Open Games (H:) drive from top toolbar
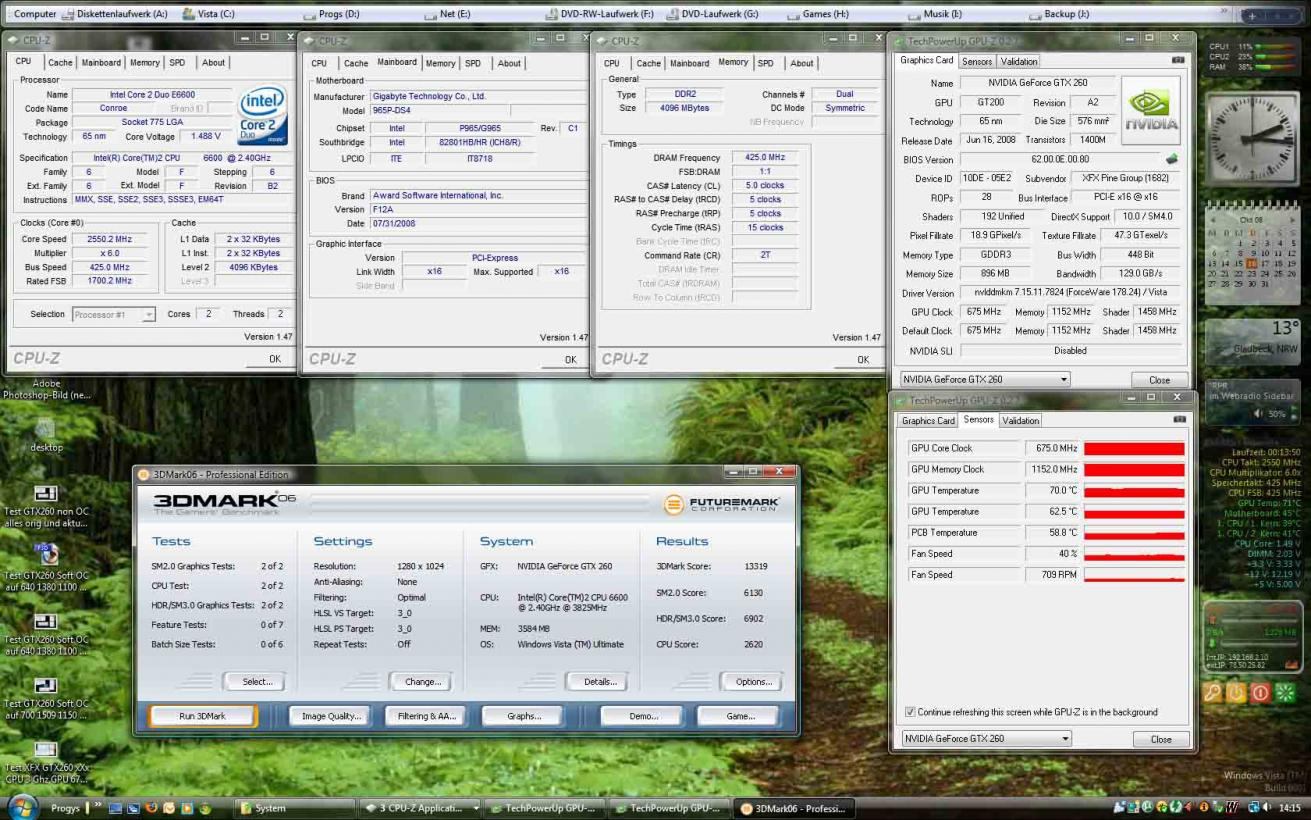This screenshot has height=820, width=1311. click(x=818, y=14)
